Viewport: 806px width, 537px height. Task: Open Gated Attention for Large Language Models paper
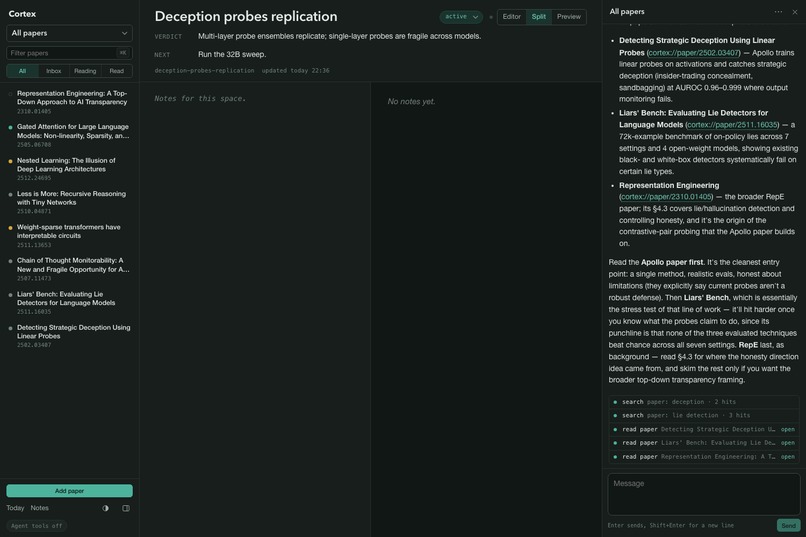click(69, 135)
